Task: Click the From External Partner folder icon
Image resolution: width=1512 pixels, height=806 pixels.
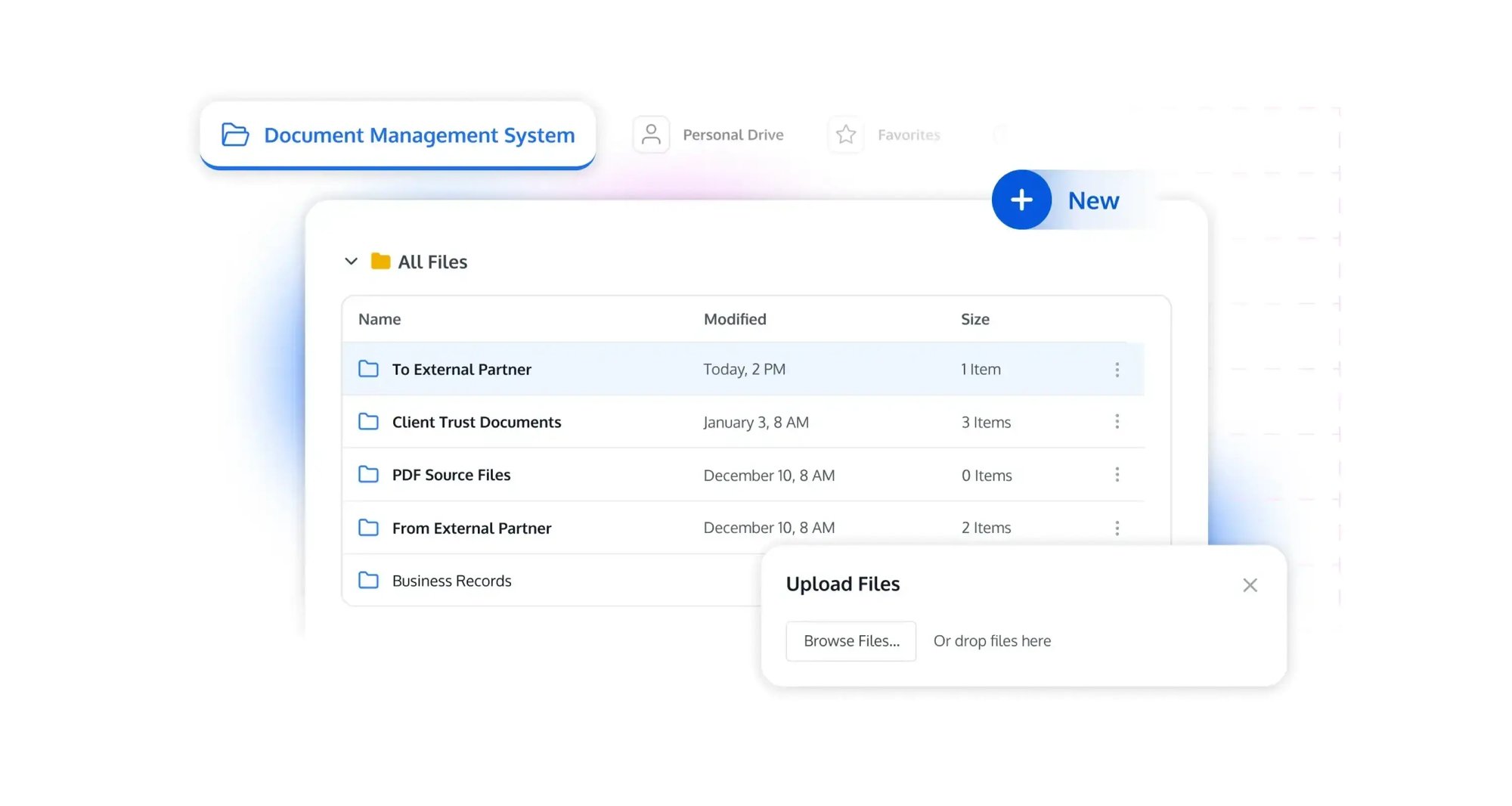Action: tap(368, 528)
